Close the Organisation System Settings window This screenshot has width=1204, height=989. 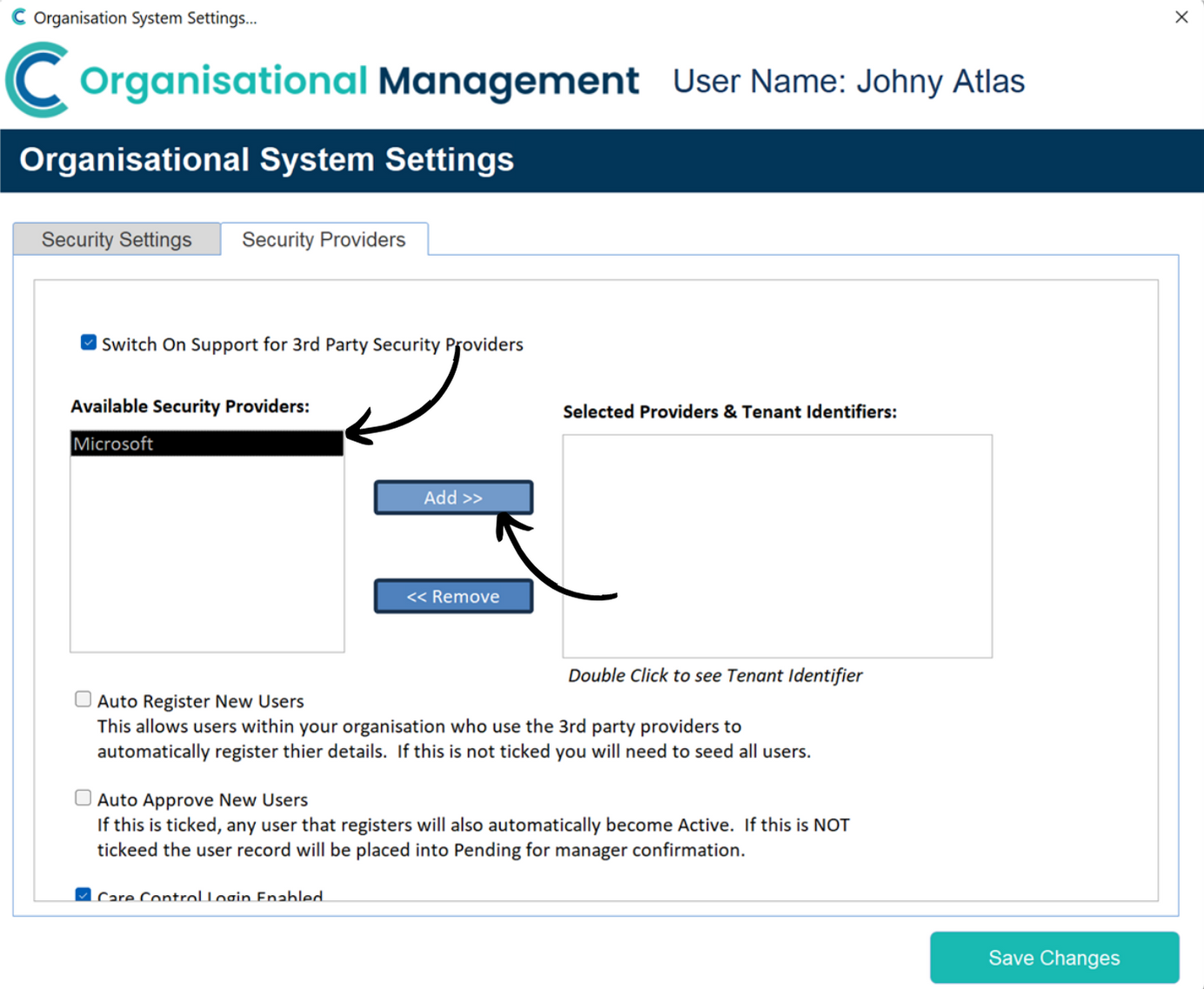click(1181, 17)
